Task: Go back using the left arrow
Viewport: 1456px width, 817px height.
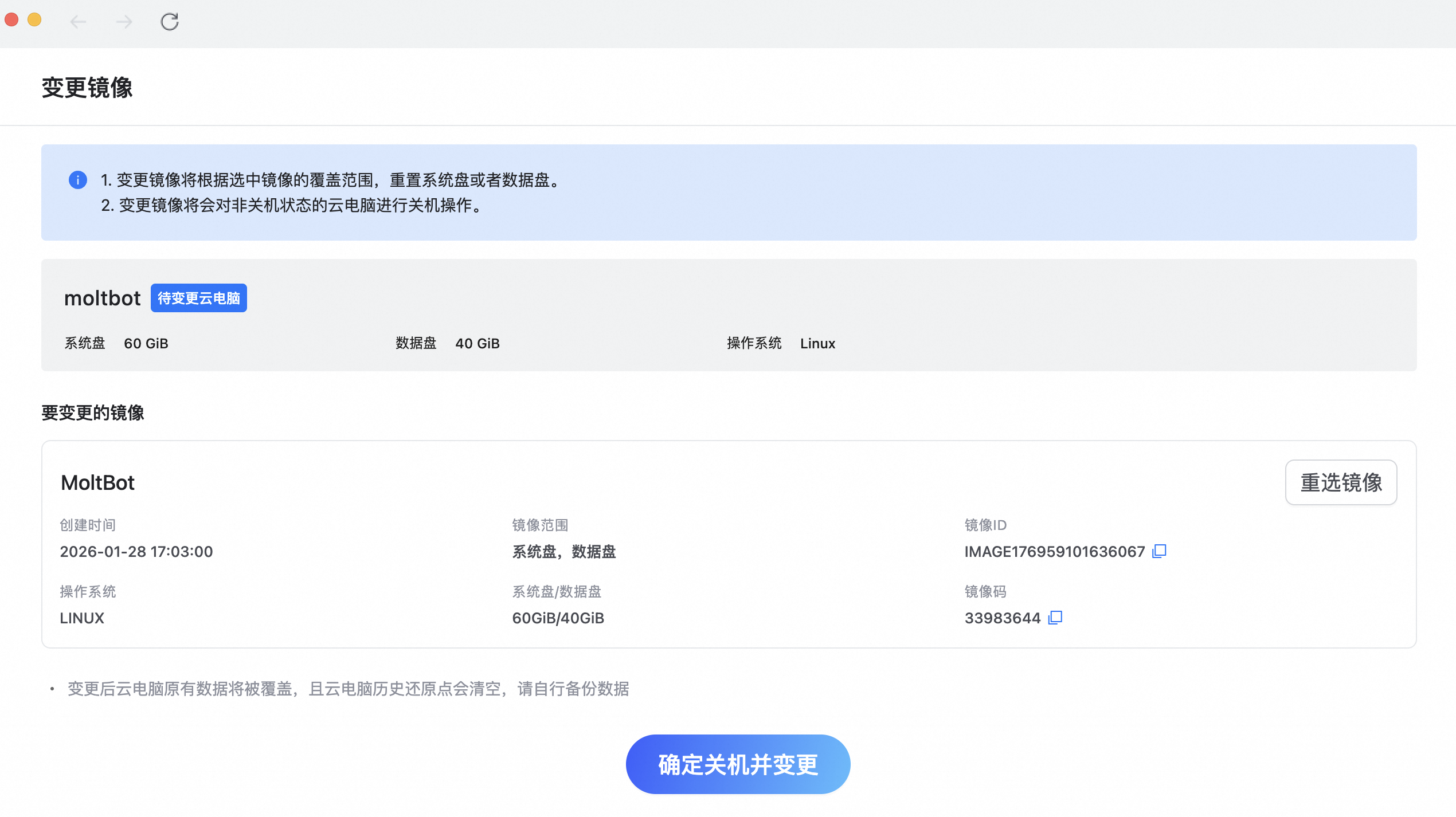Action: coord(79,22)
